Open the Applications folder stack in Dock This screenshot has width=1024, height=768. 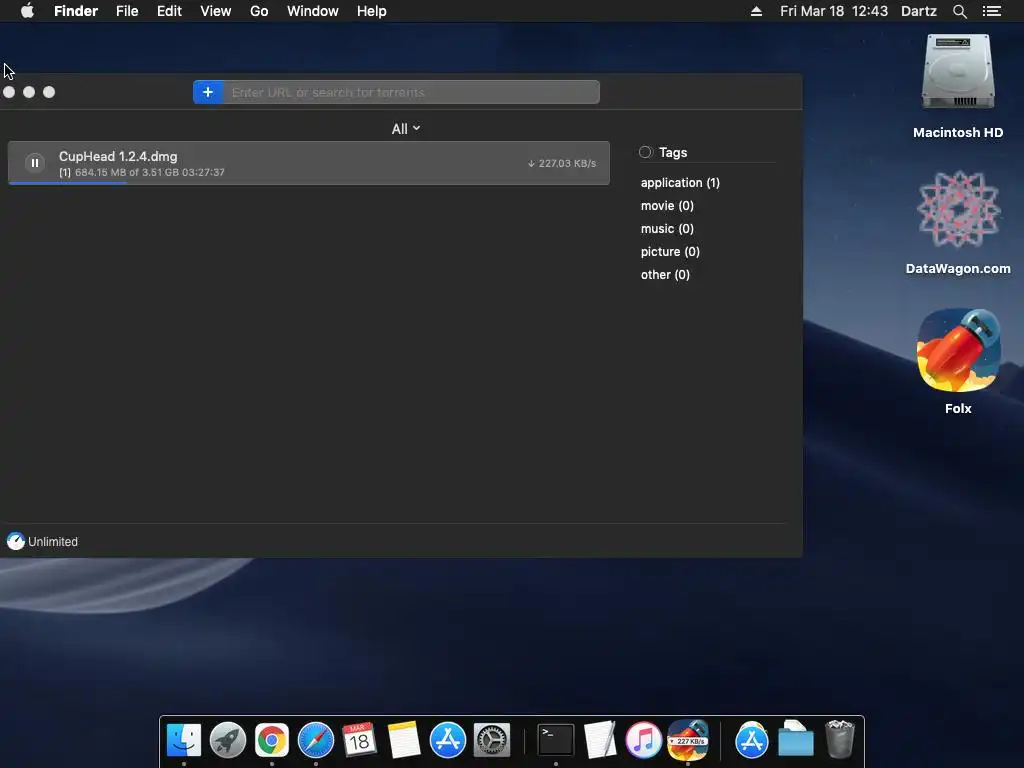pos(752,740)
